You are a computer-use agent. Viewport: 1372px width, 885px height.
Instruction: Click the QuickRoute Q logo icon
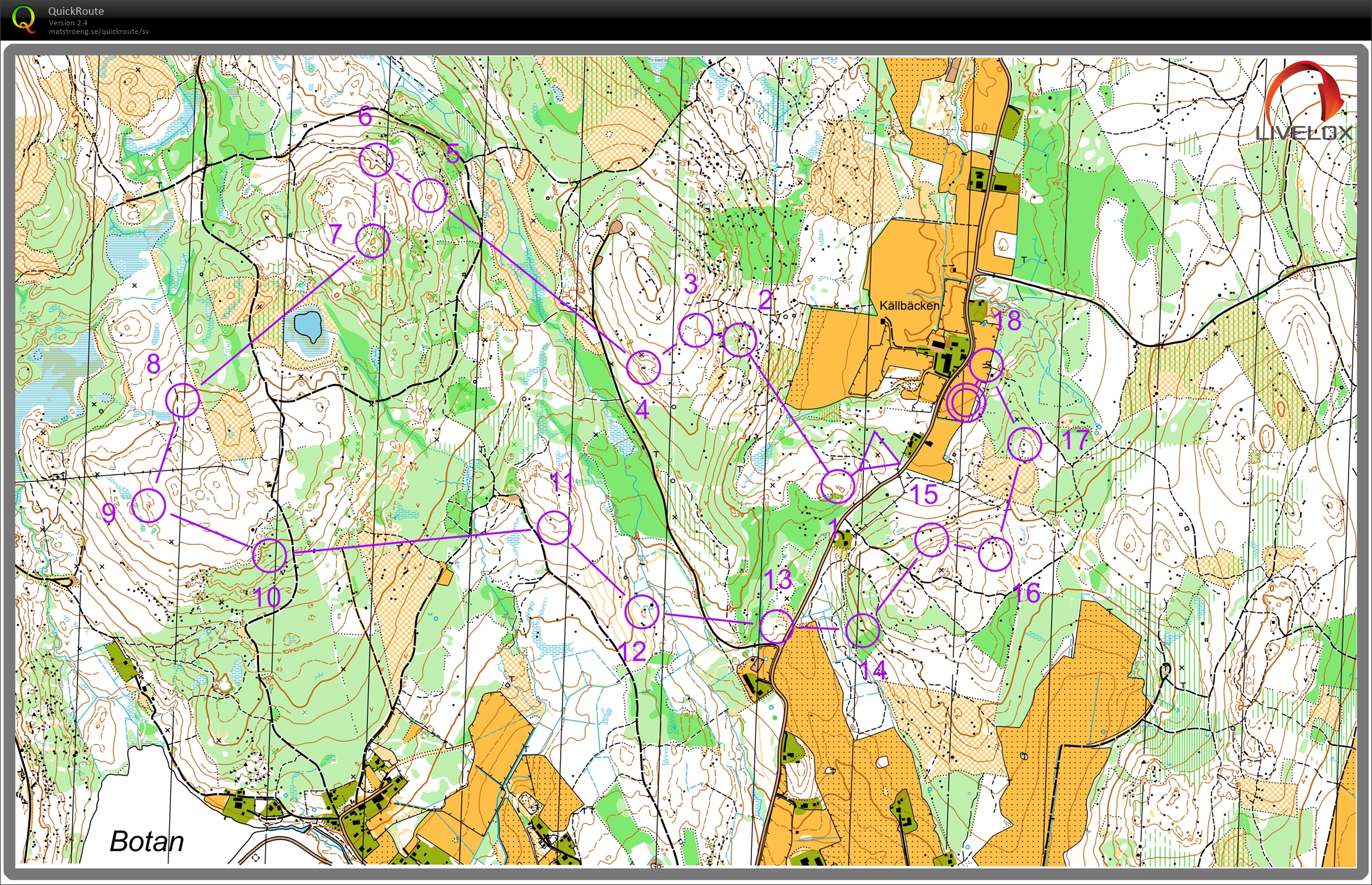24,18
